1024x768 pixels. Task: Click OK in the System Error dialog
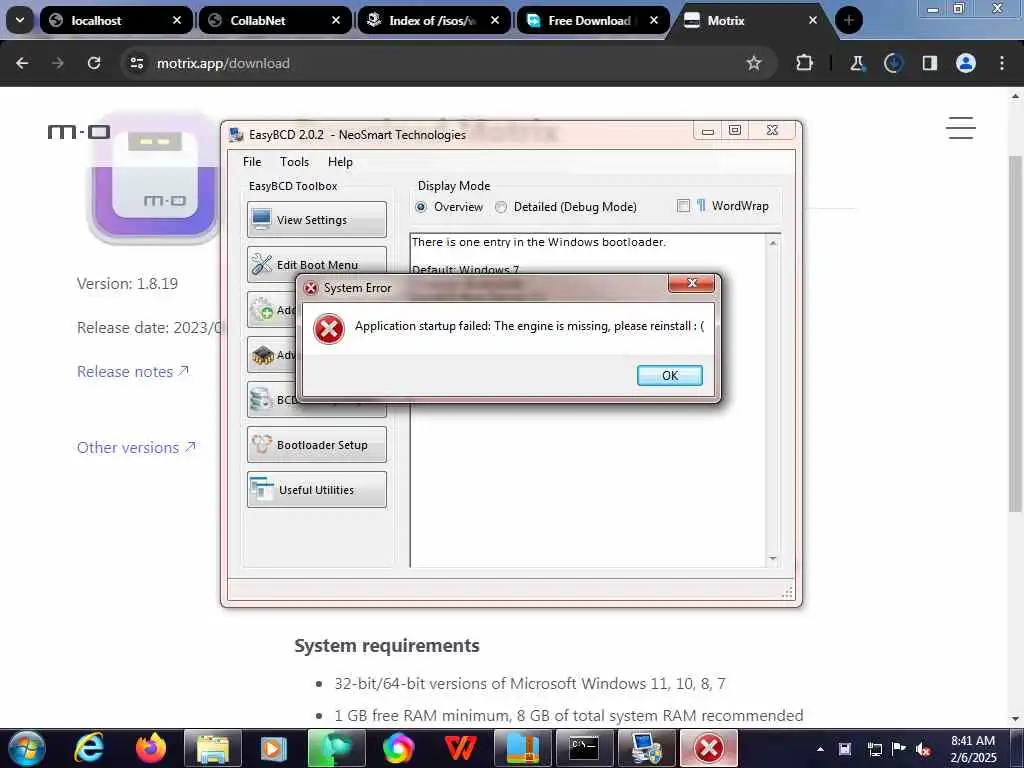[669, 376]
